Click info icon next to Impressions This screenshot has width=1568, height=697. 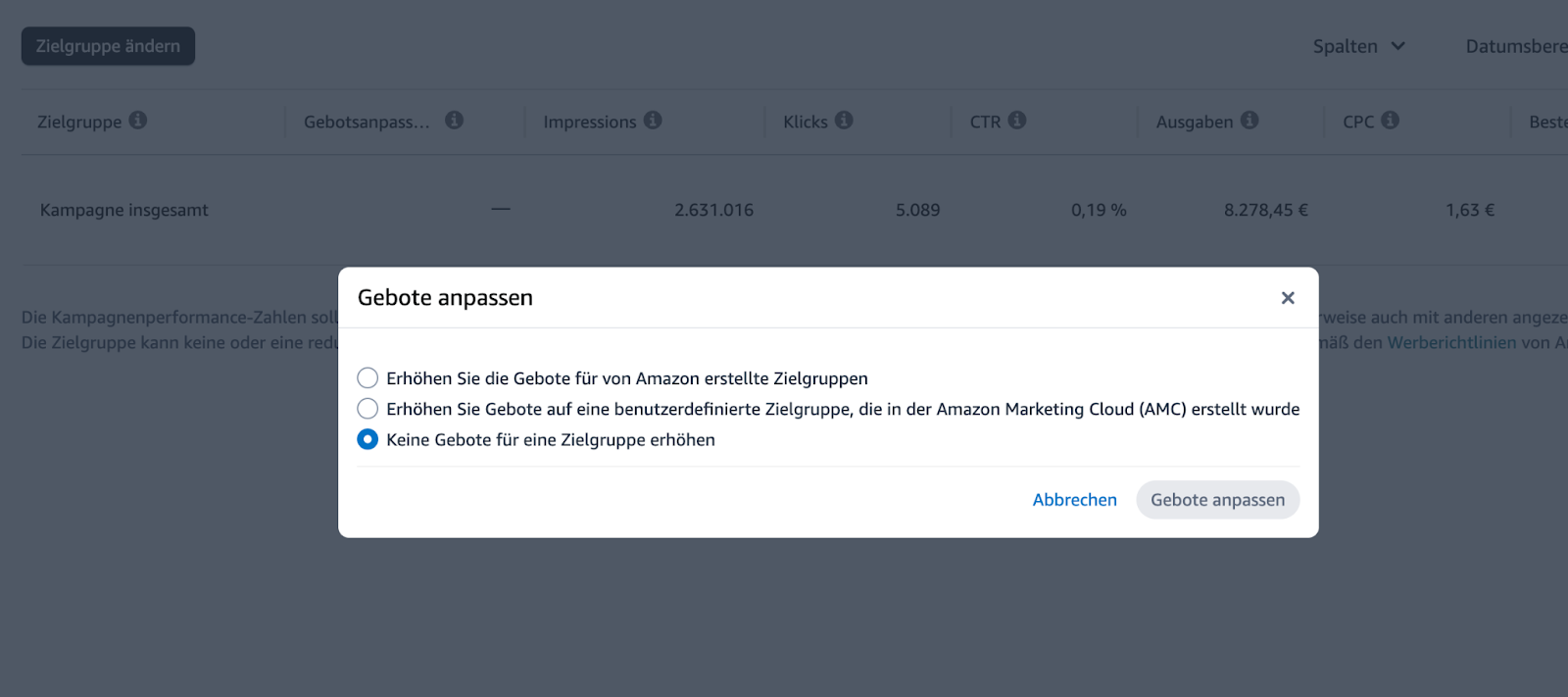point(653,121)
